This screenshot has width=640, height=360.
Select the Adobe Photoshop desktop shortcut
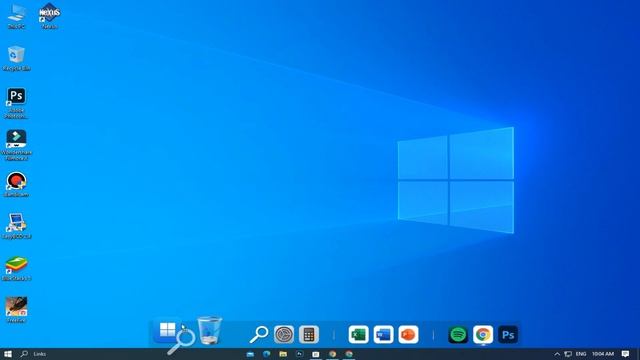click(x=16, y=103)
